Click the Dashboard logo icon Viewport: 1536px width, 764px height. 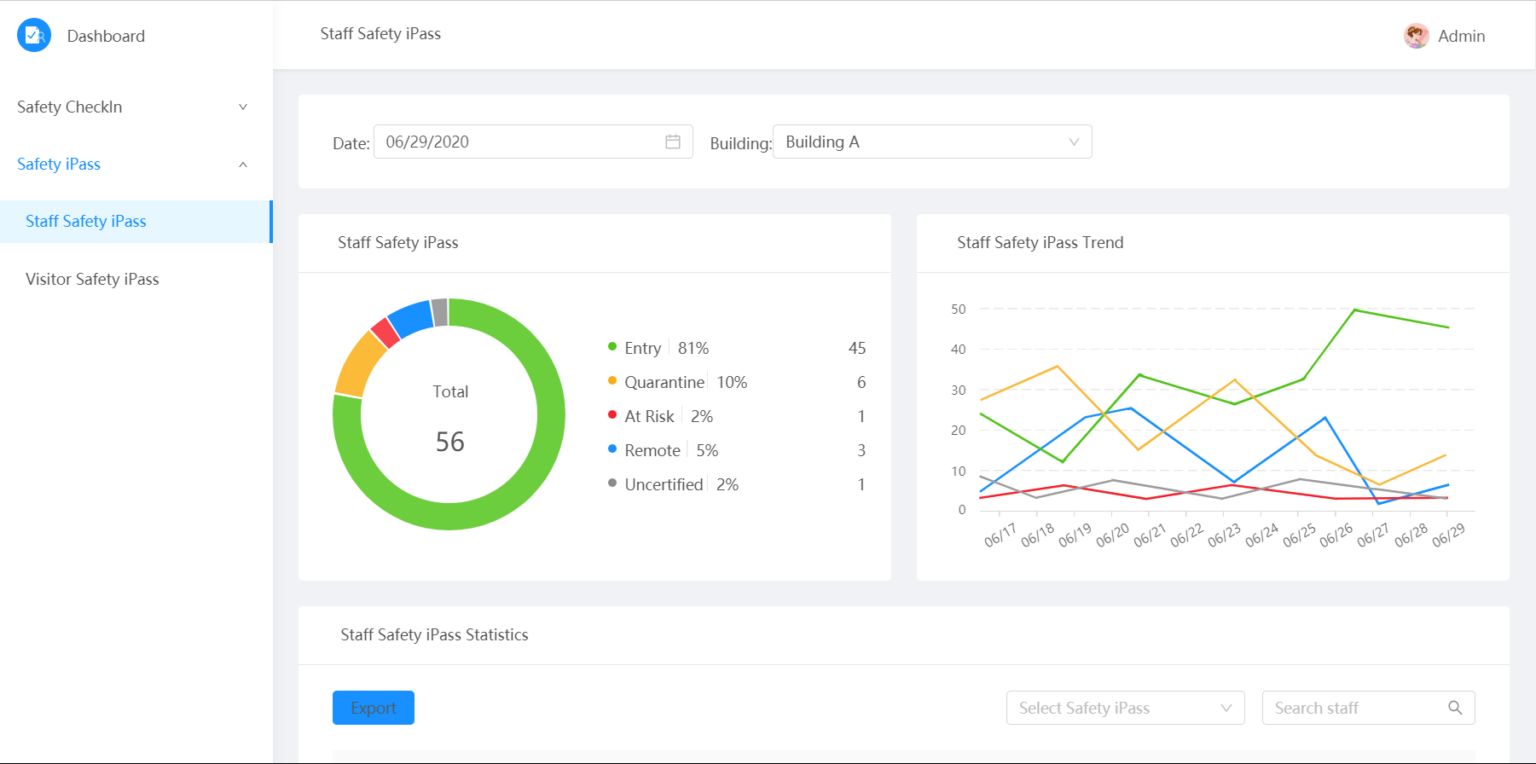point(34,36)
